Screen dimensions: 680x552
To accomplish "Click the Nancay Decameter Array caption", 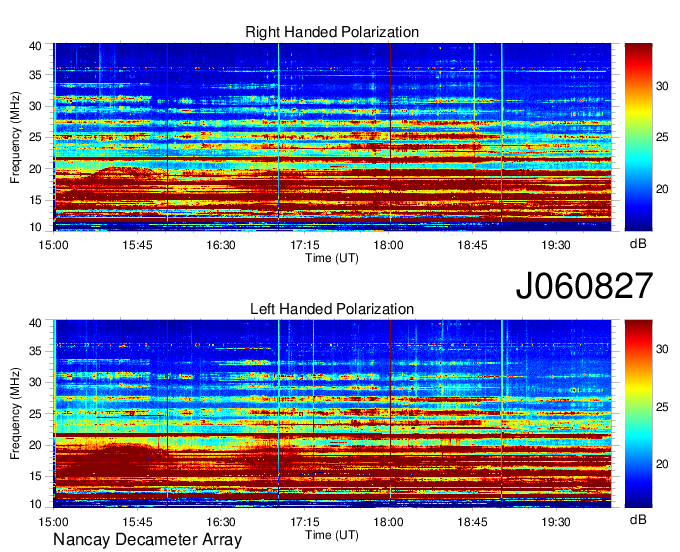I will 147,540.
